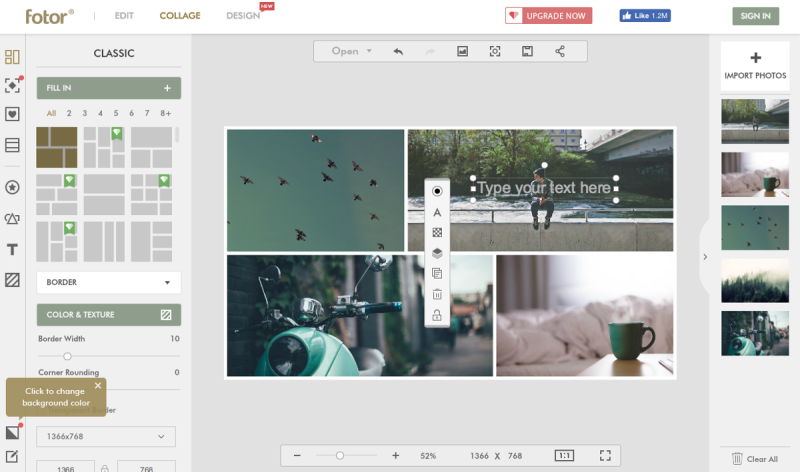This screenshot has width=800, height=472.
Task: Open the Stickers star icon in sidebar
Action: click(x=12, y=187)
